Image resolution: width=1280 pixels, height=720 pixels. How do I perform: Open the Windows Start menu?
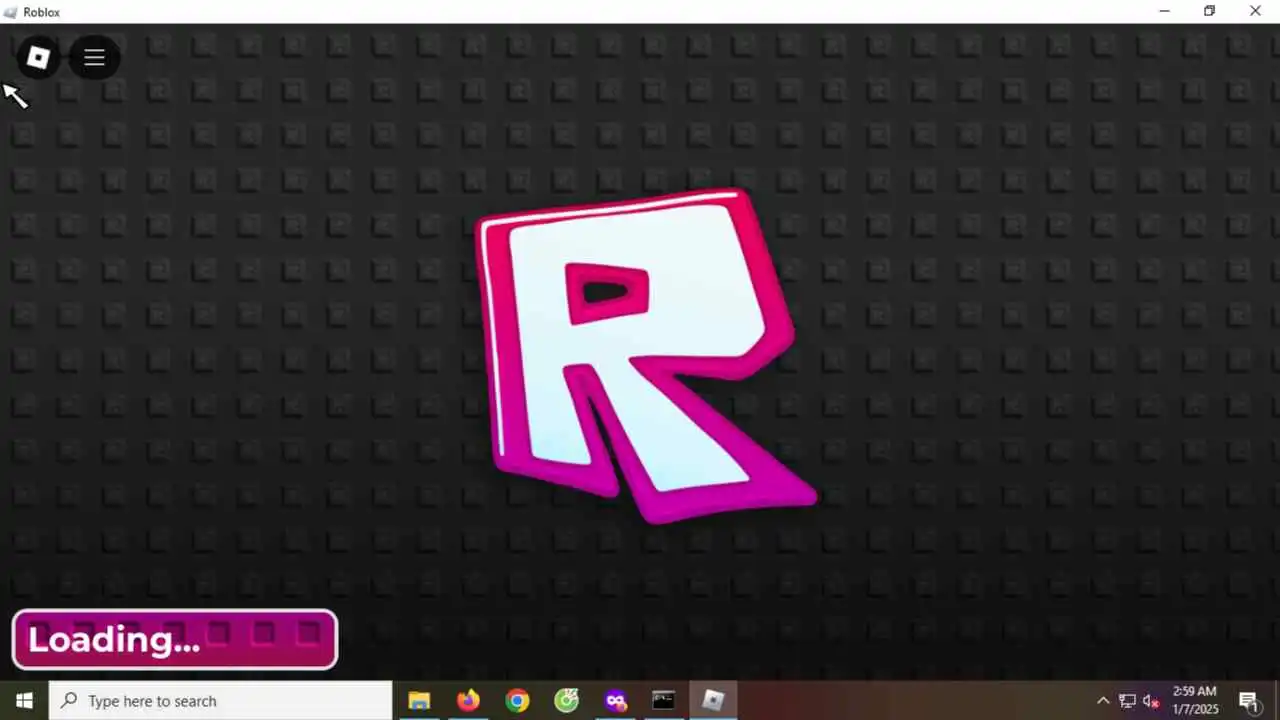pyautogui.click(x=24, y=701)
